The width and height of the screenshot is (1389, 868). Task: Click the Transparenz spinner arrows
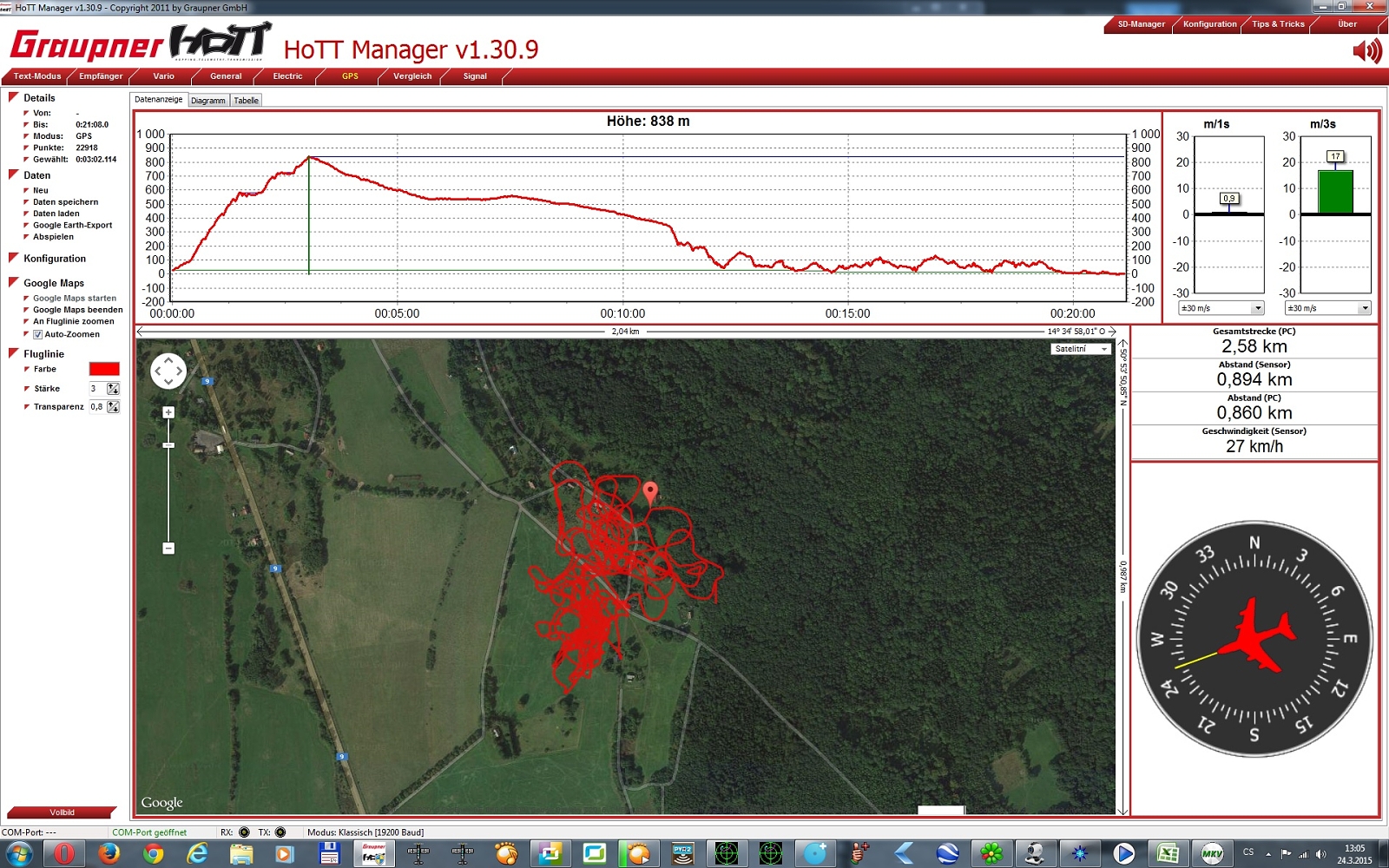point(113,407)
